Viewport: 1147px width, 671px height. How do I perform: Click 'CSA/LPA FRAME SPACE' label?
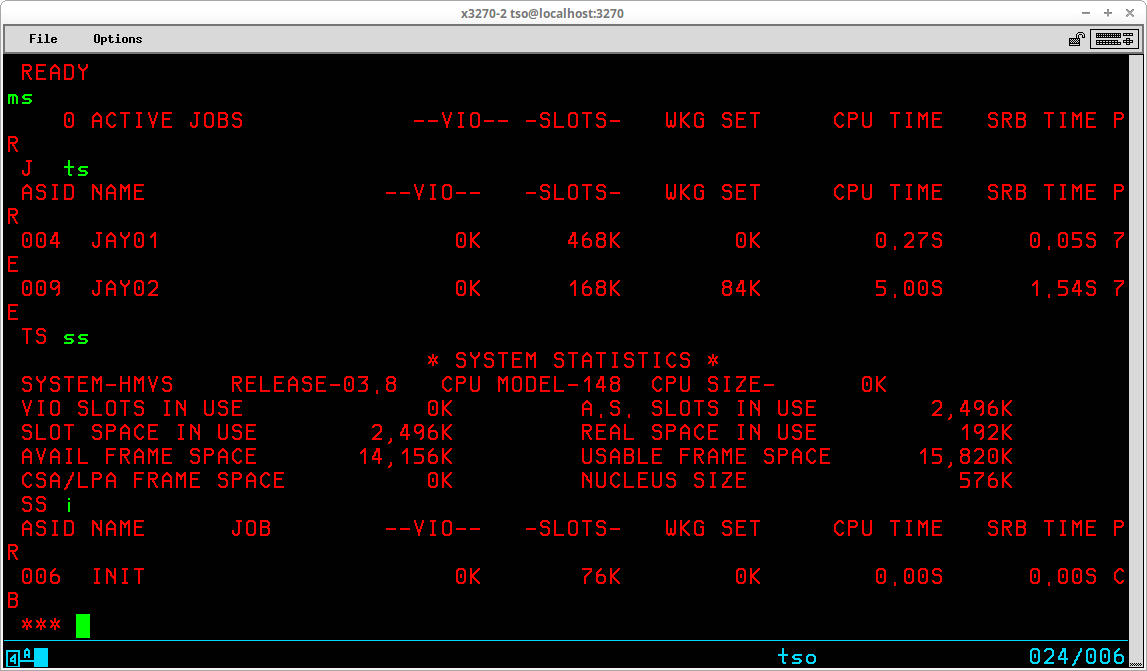click(x=153, y=481)
